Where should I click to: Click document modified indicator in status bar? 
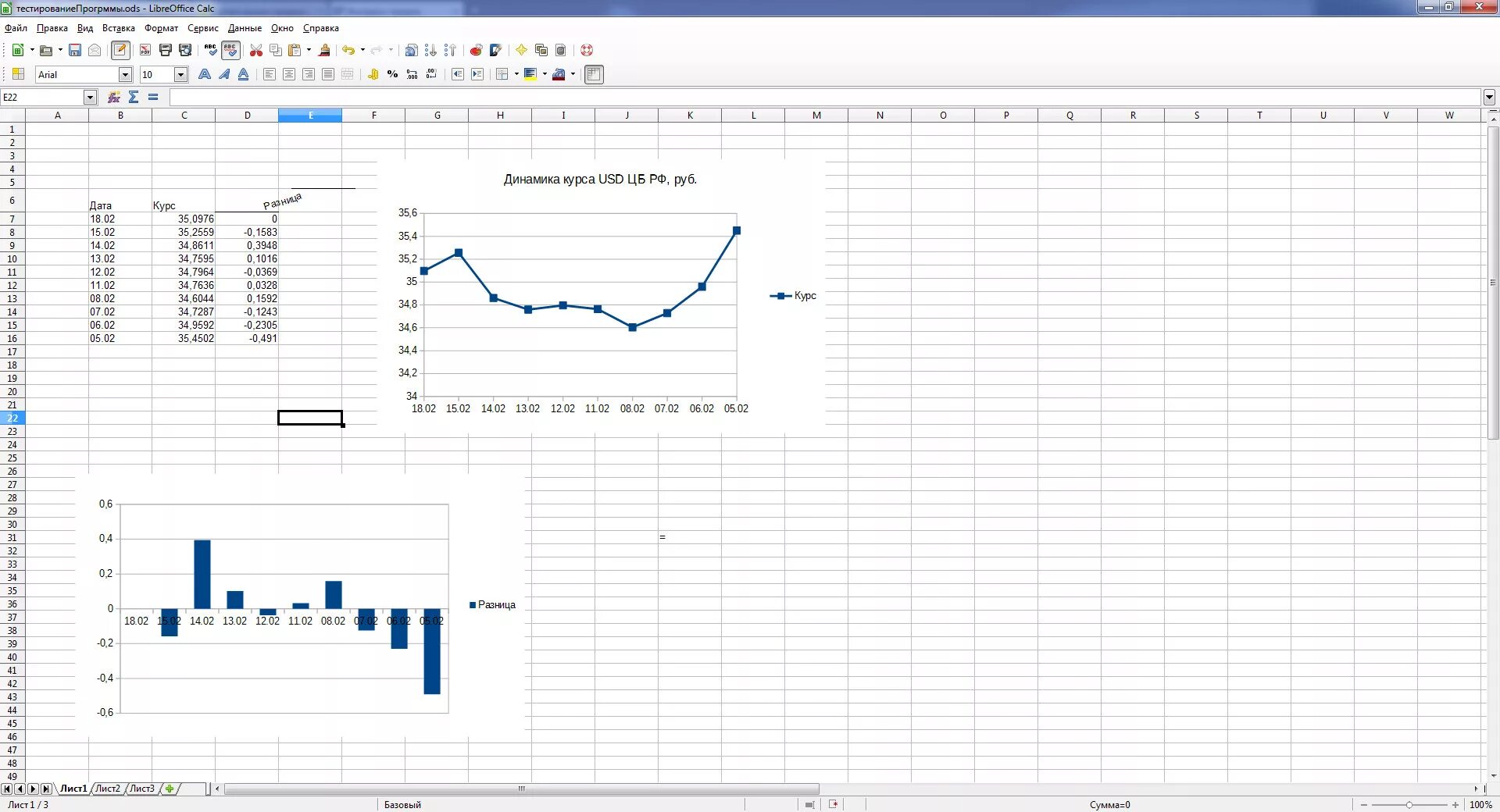click(834, 804)
